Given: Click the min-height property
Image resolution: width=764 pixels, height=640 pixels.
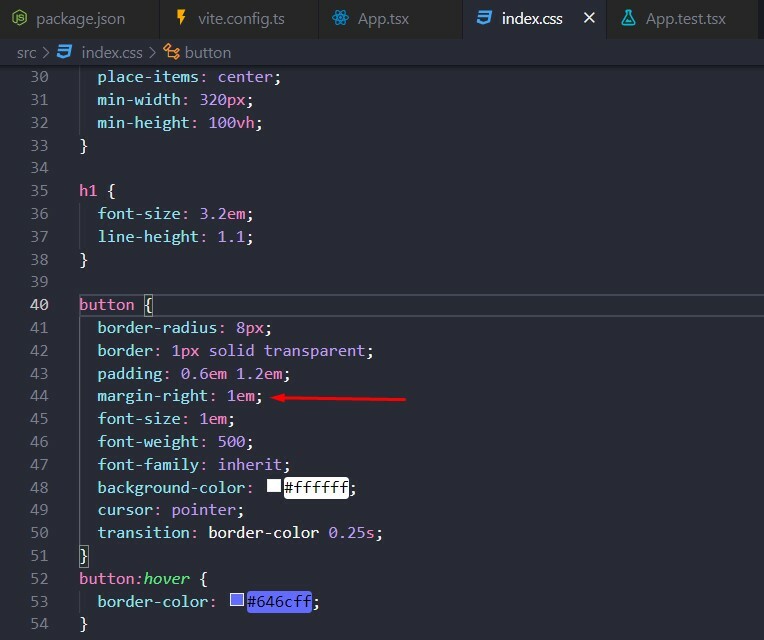Looking at the screenshot, I should (144, 123).
